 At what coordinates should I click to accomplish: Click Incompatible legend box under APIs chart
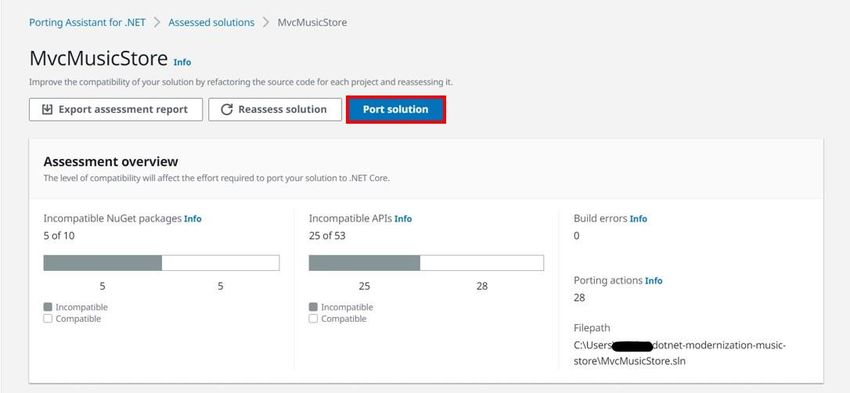[x=313, y=307]
